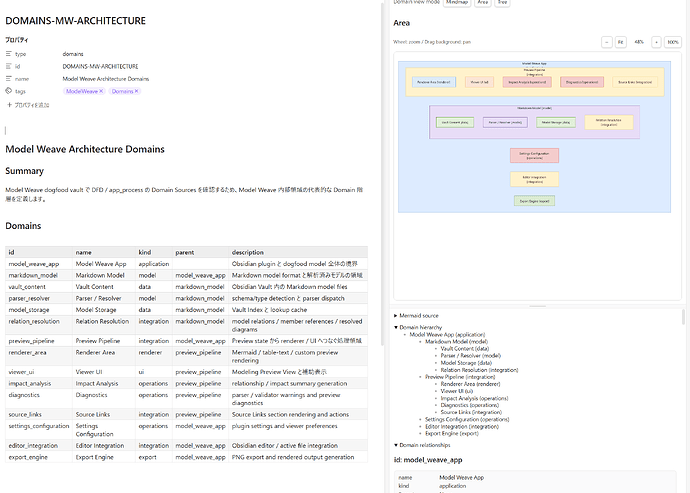Click the plus icon to add property
The width and height of the screenshot is (690, 493).
pyautogui.click(x=9, y=105)
